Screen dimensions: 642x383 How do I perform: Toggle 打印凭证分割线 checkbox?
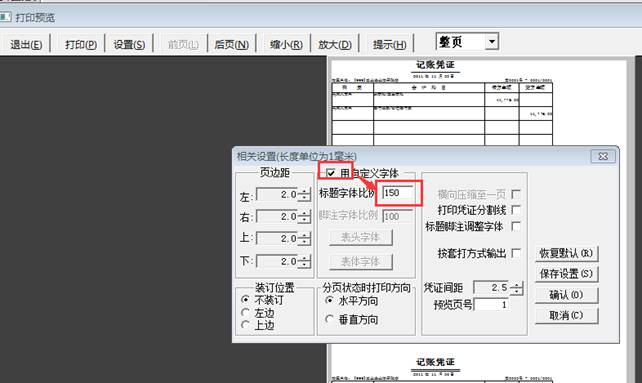(516, 210)
